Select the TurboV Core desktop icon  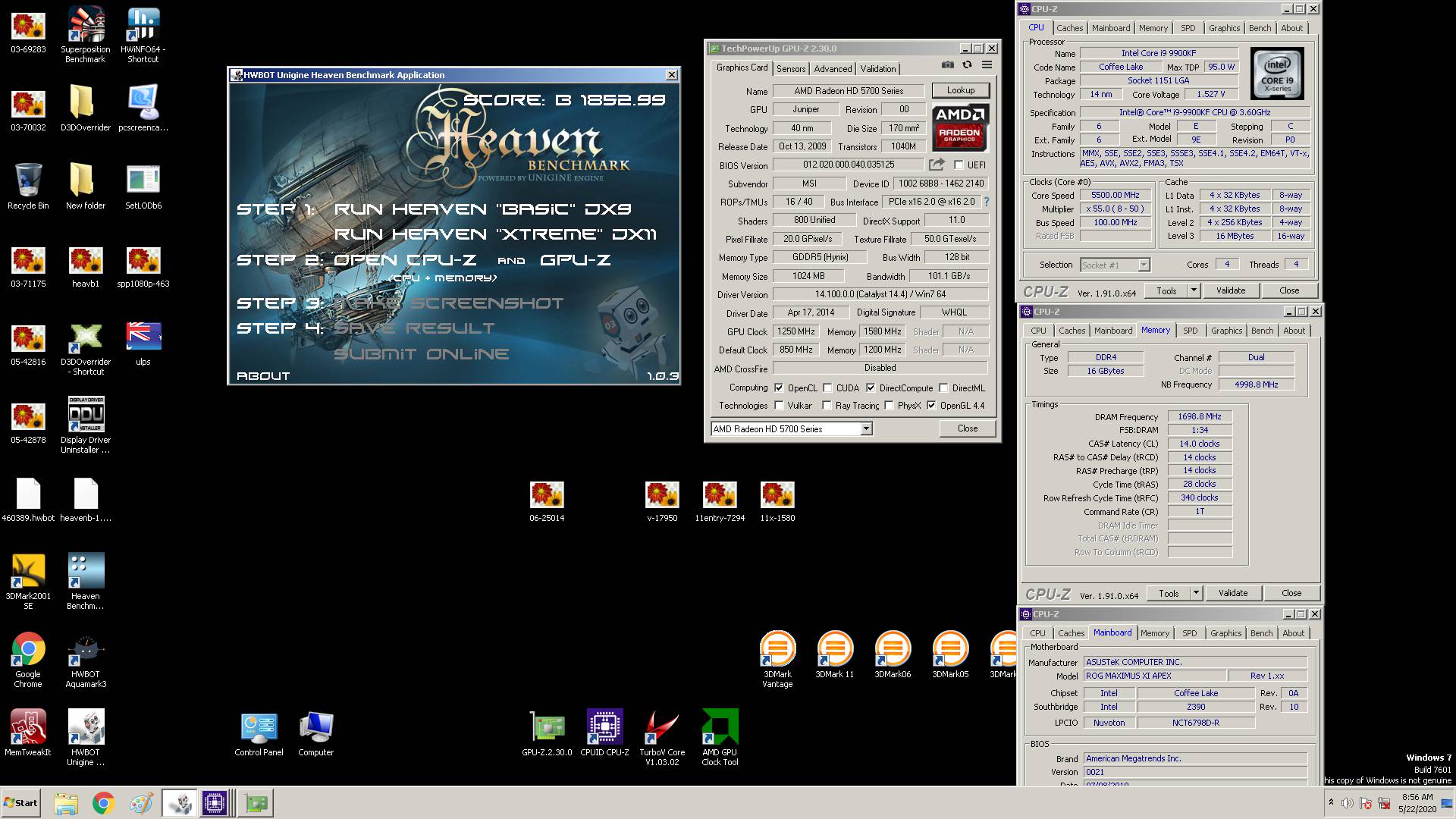662,738
